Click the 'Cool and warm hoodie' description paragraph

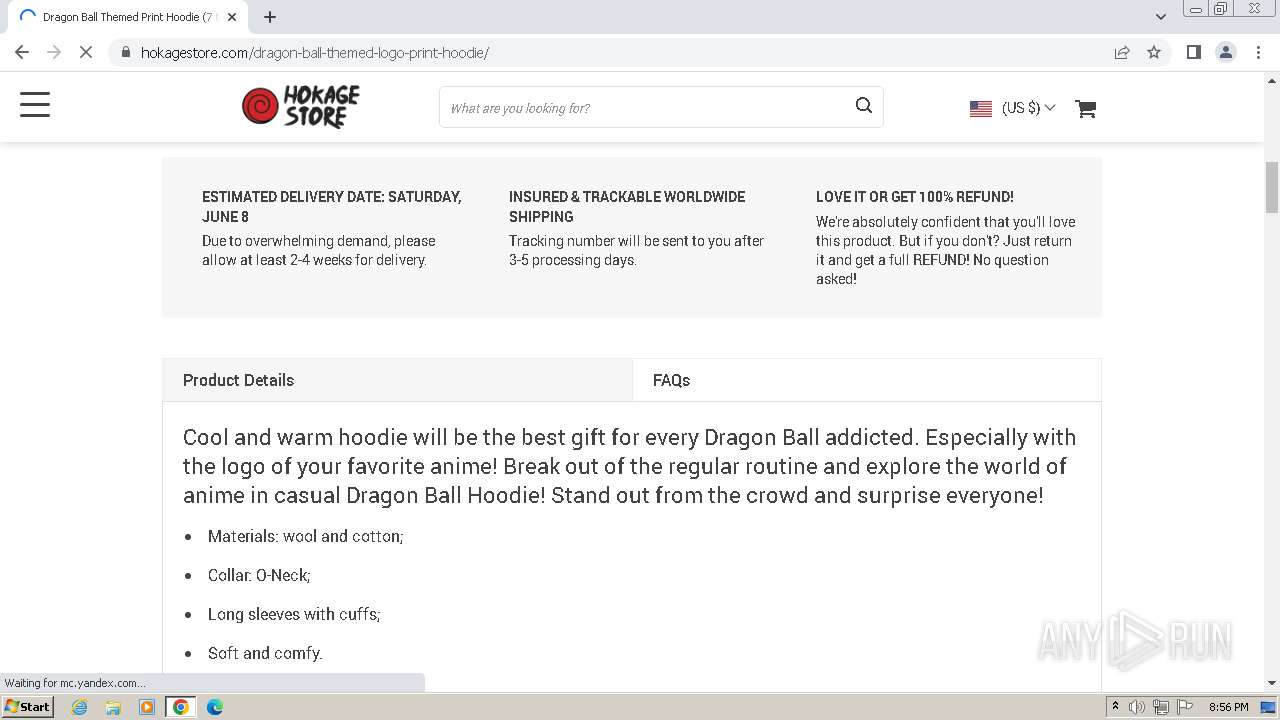pyautogui.click(x=630, y=466)
